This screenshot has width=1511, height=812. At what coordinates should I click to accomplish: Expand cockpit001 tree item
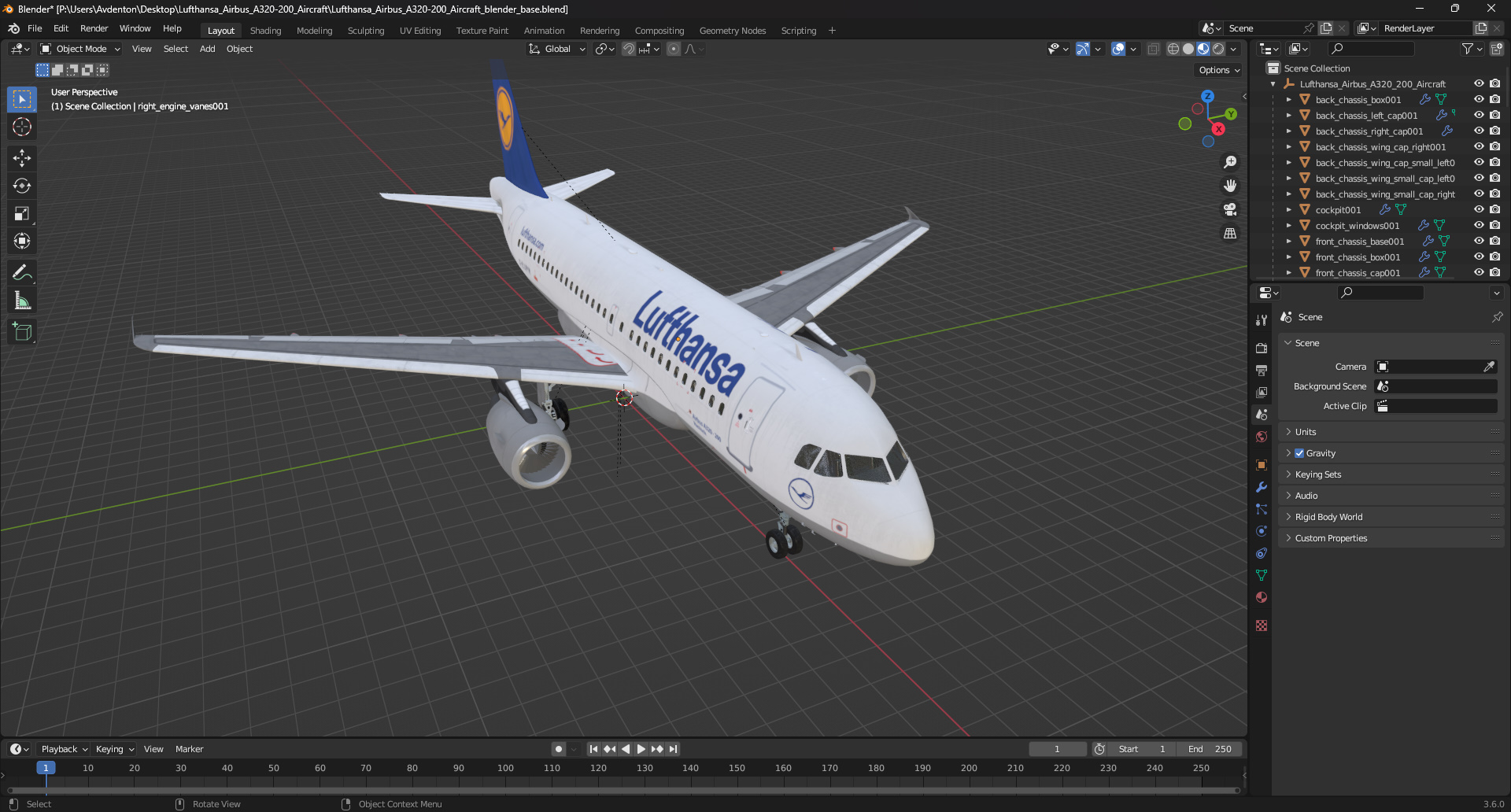click(1288, 210)
